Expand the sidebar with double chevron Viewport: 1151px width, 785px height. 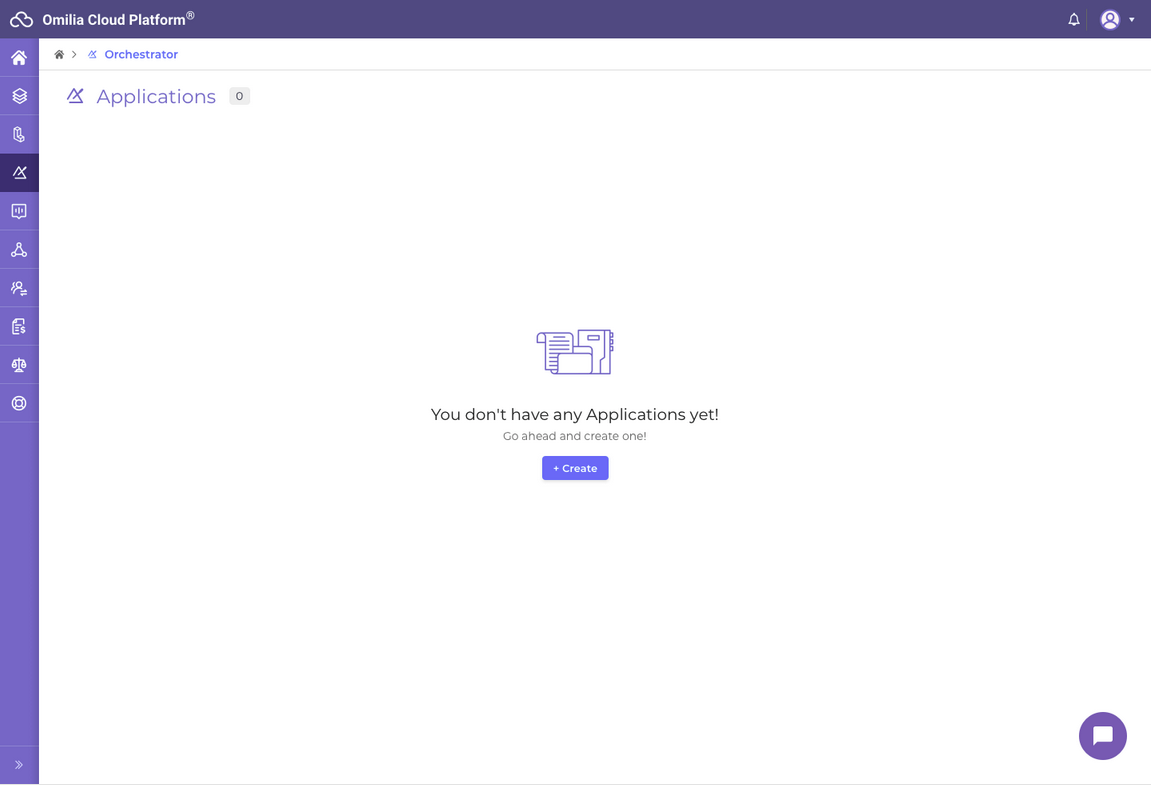tap(19, 765)
